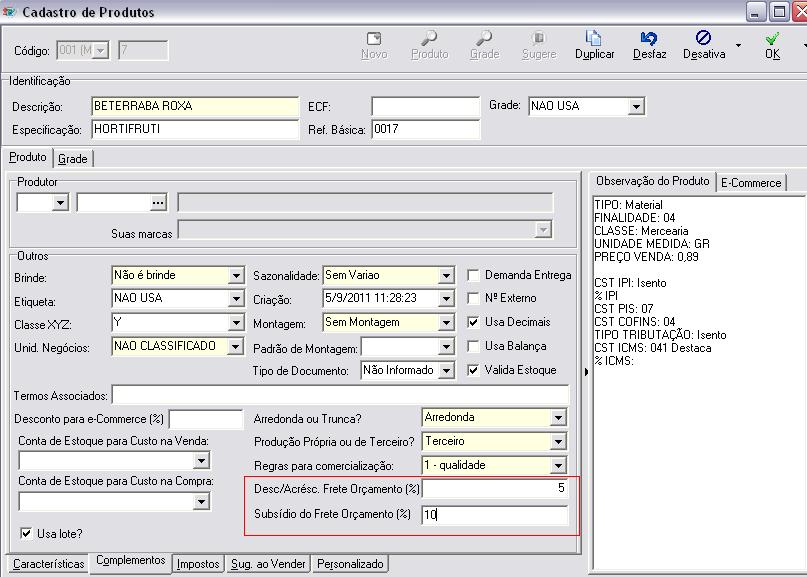Image resolution: width=807 pixels, height=577 pixels.
Task: Open the E-Commerce tab
Action: click(751, 183)
